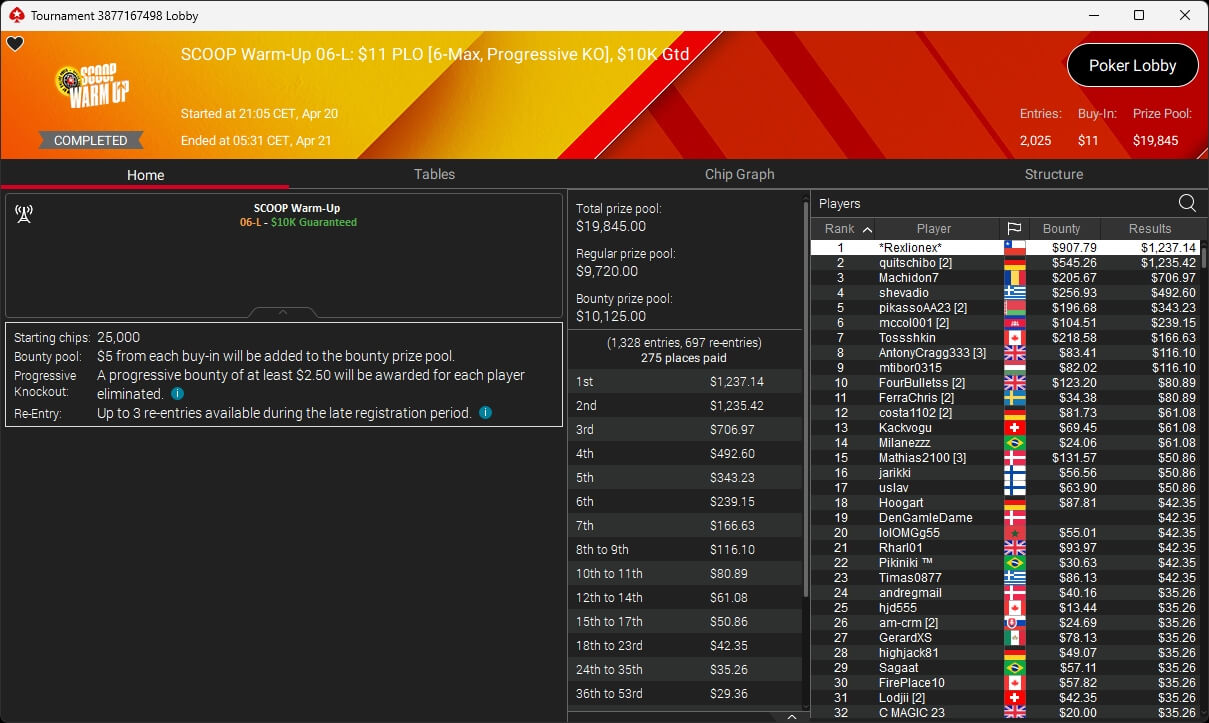Click the chevron below the prize list
Screen dimensions: 1209x723
791,716
